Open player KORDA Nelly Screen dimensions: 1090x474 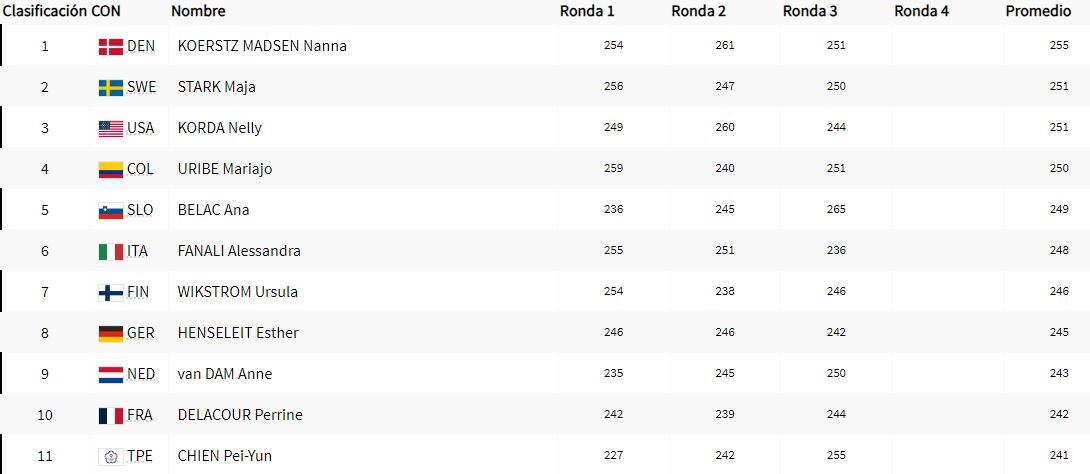(219, 128)
